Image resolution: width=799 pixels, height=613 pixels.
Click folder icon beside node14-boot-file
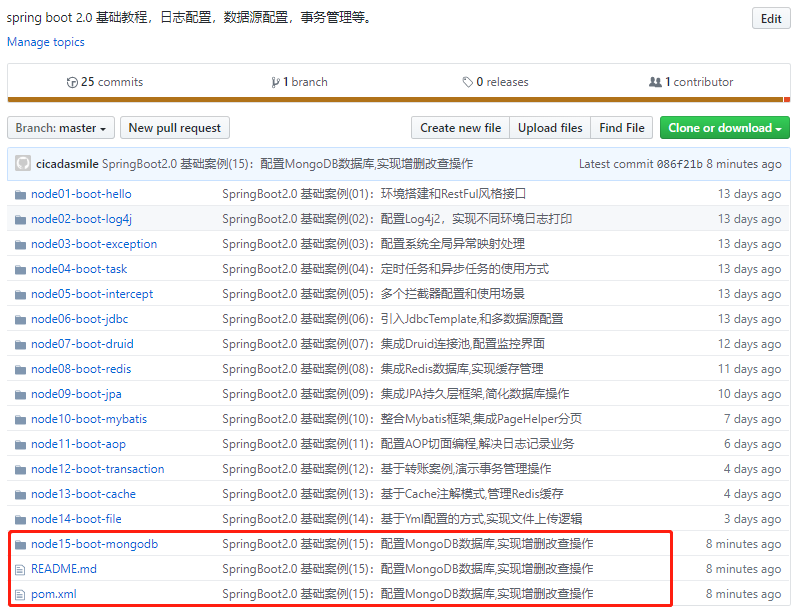point(20,520)
